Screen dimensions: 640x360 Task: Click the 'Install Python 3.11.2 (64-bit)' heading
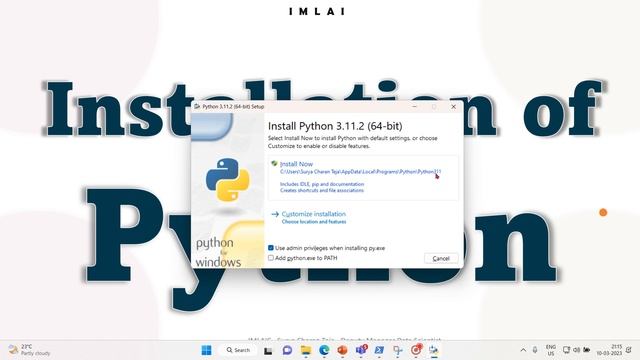[x=335, y=126]
